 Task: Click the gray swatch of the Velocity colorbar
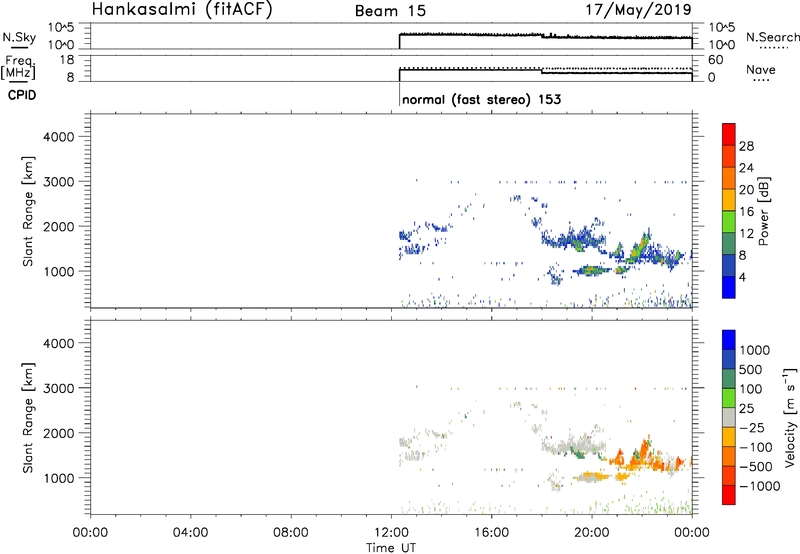729,418
